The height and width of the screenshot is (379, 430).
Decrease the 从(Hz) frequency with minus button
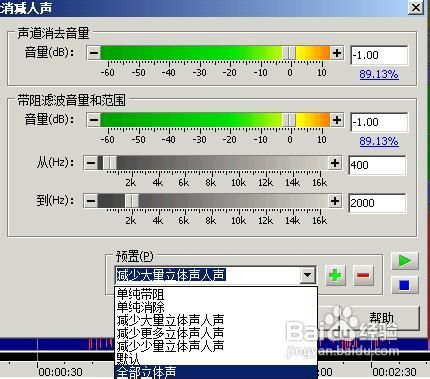tap(91, 163)
